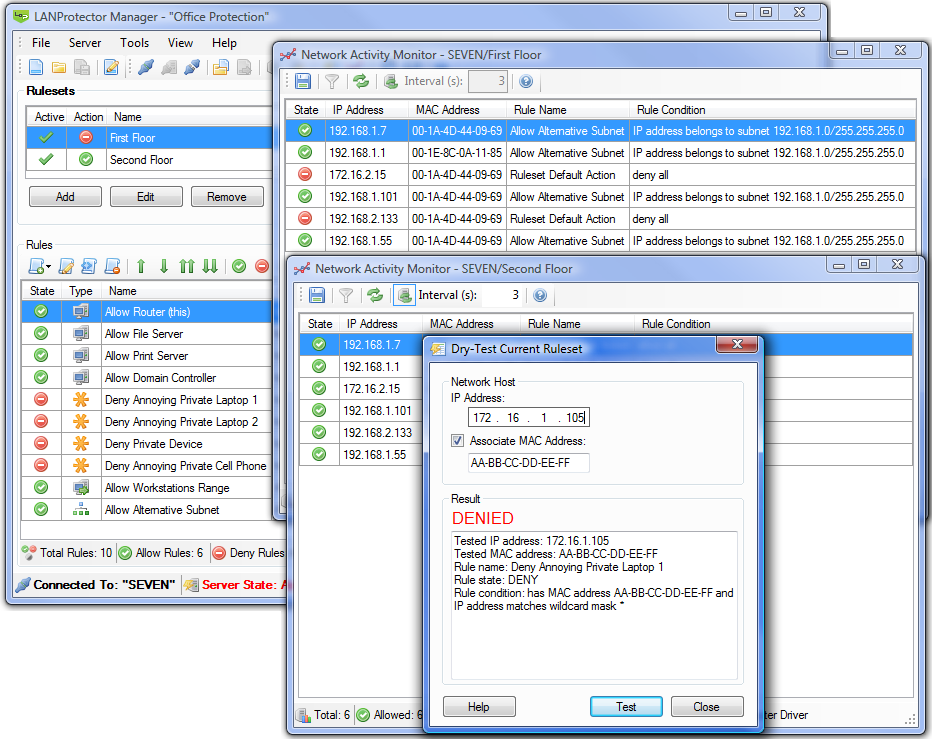Screen dimensions: 932x739
Task: Click Refresh icon in Second Floor monitor
Action: pos(375,295)
